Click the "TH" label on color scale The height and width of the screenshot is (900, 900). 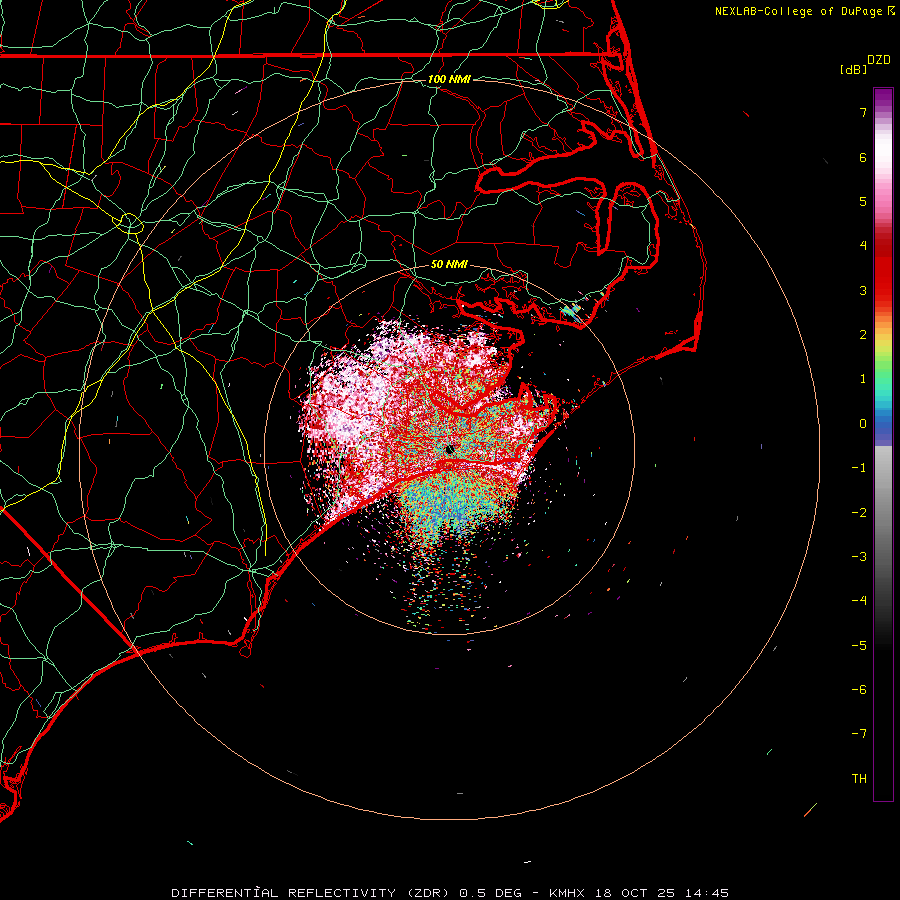(859, 779)
